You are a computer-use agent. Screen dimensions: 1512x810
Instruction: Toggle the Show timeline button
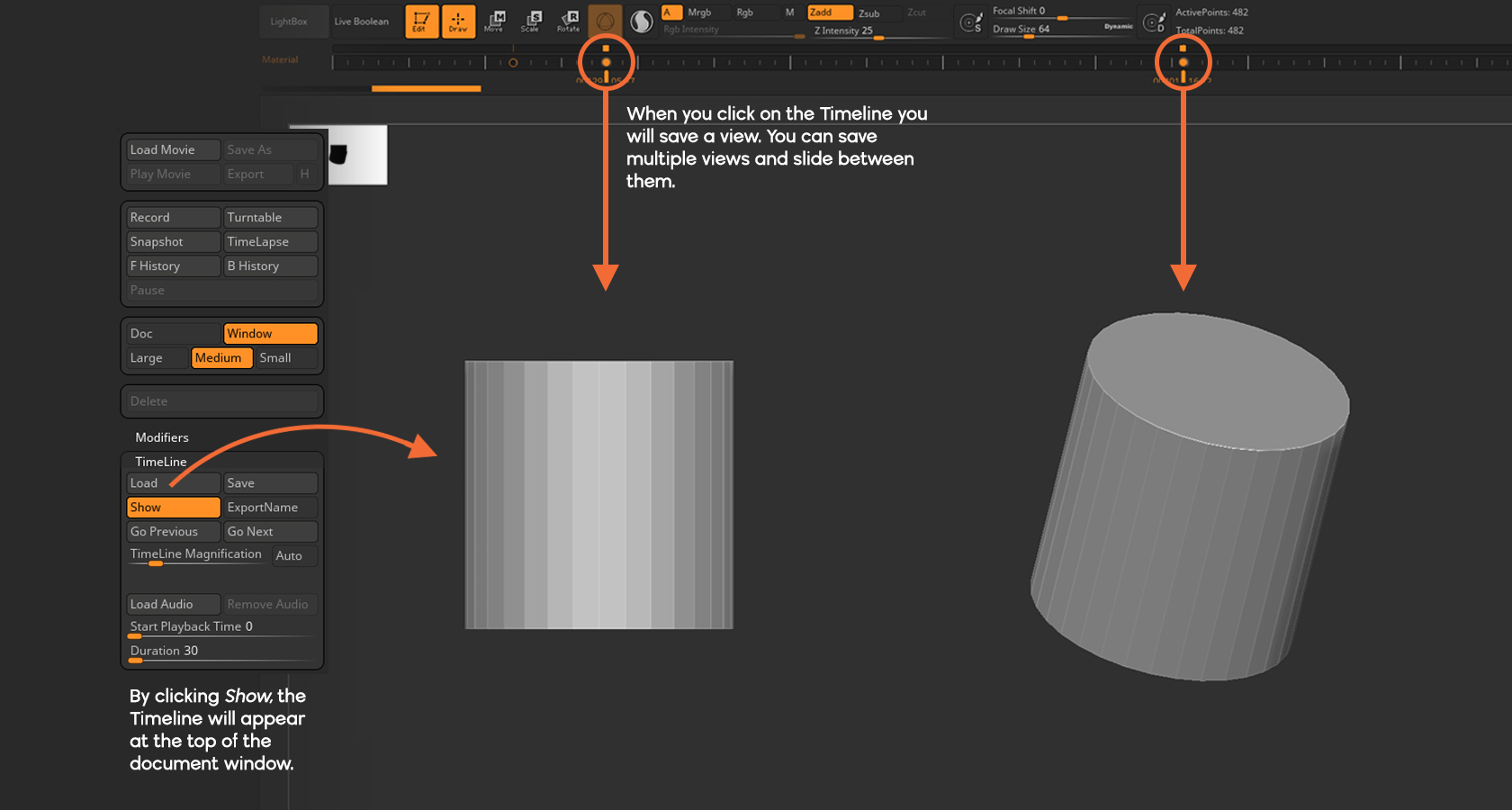point(173,508)
